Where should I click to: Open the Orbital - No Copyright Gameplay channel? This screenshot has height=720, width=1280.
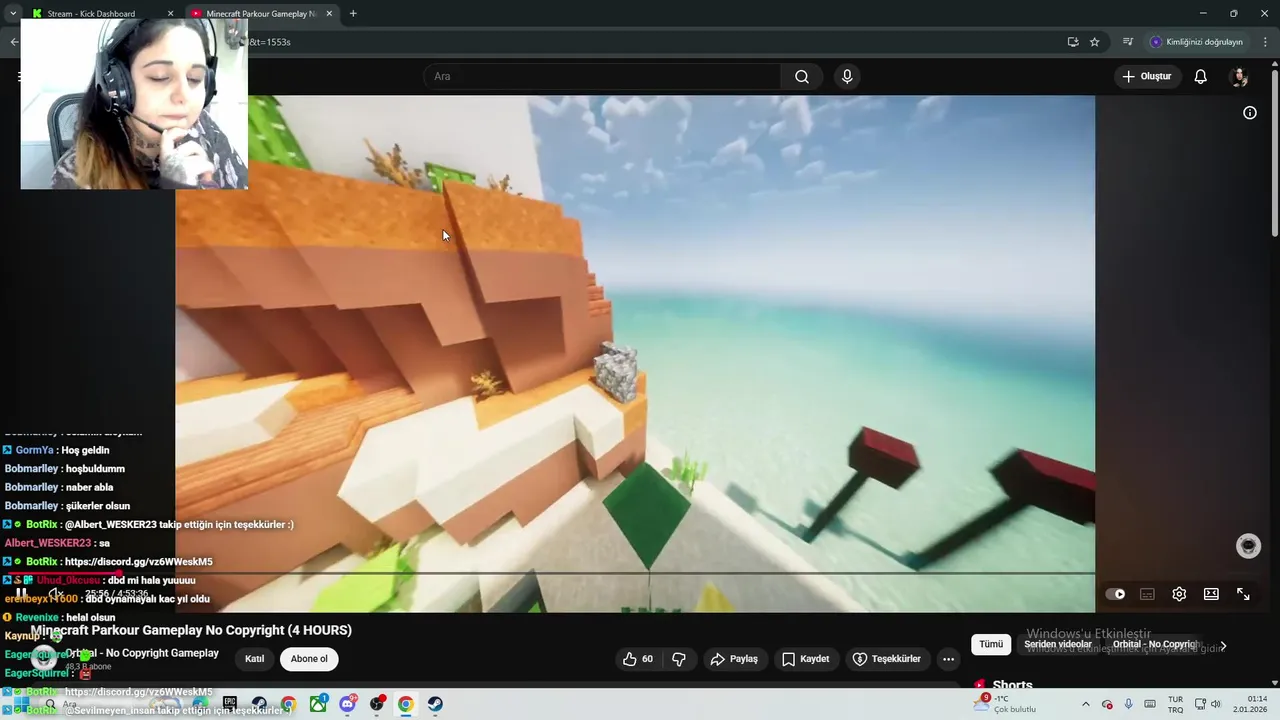(x=143, y=653)
